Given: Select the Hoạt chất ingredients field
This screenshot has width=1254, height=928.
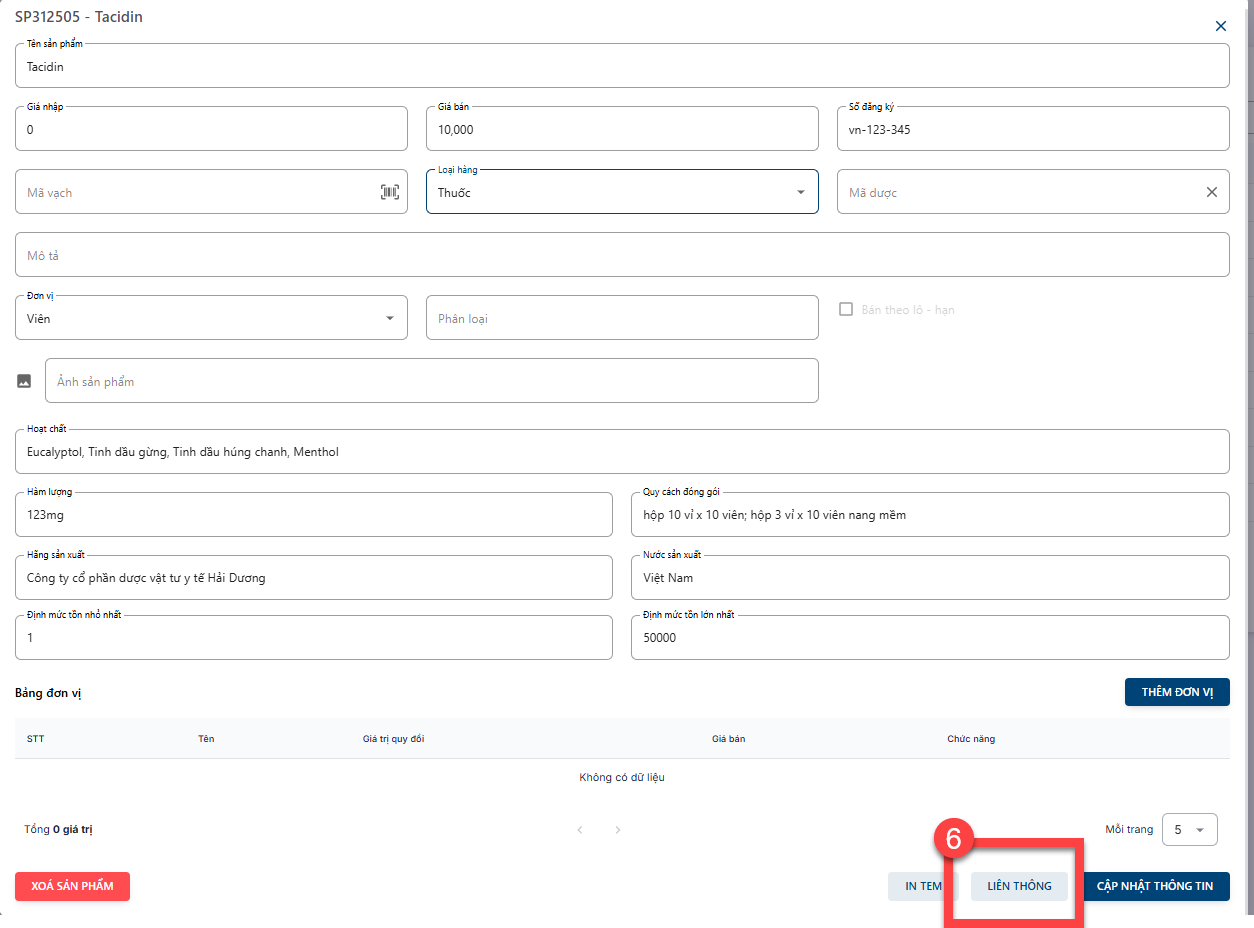Looking at the screenshot, I should click(620, 452).
